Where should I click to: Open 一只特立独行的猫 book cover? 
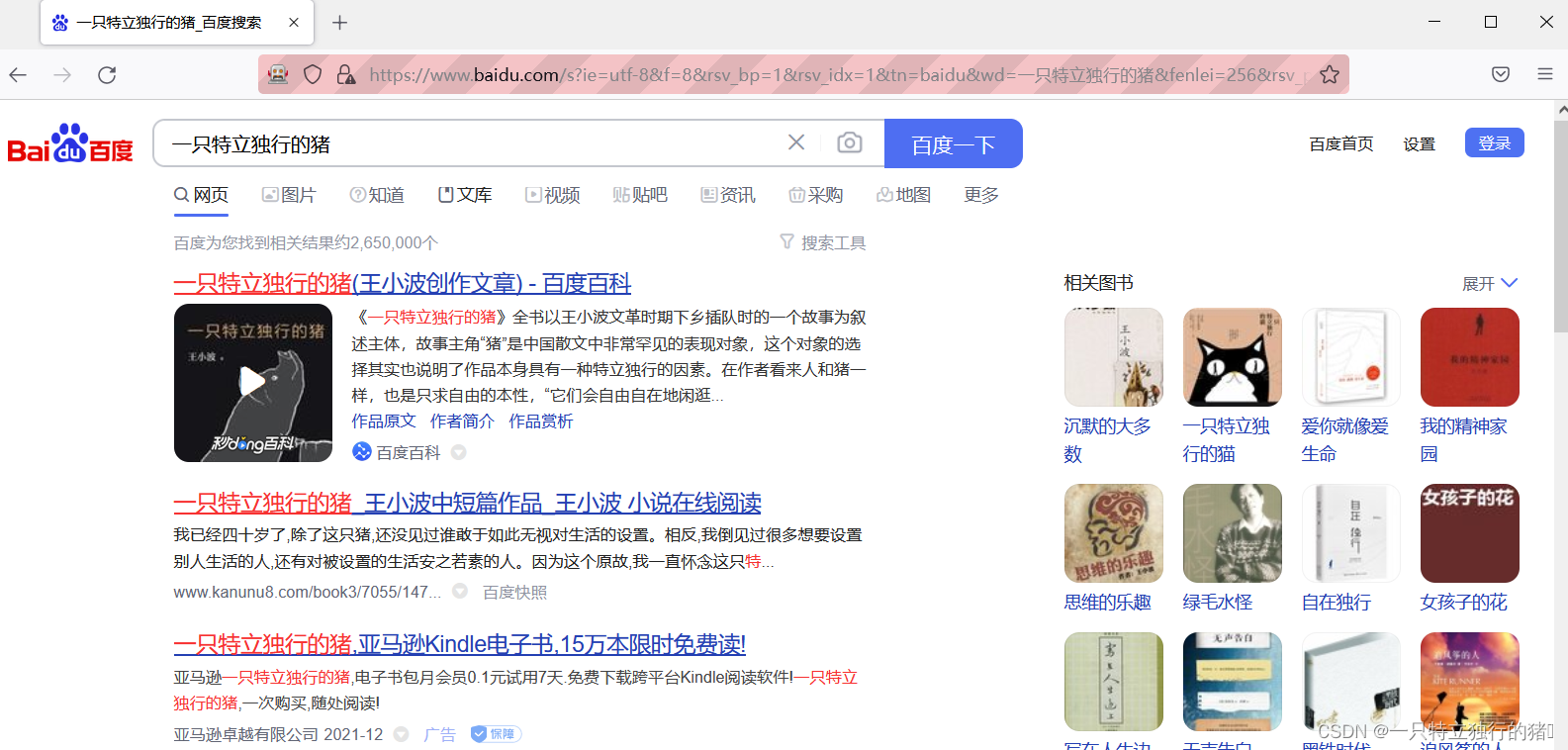click(1233, 357)
